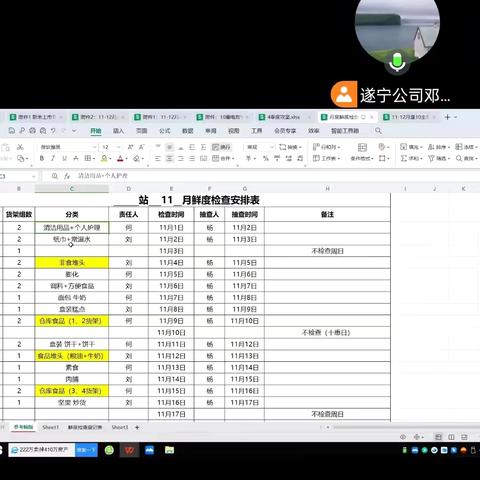Click the Find button

pos(467,159)
